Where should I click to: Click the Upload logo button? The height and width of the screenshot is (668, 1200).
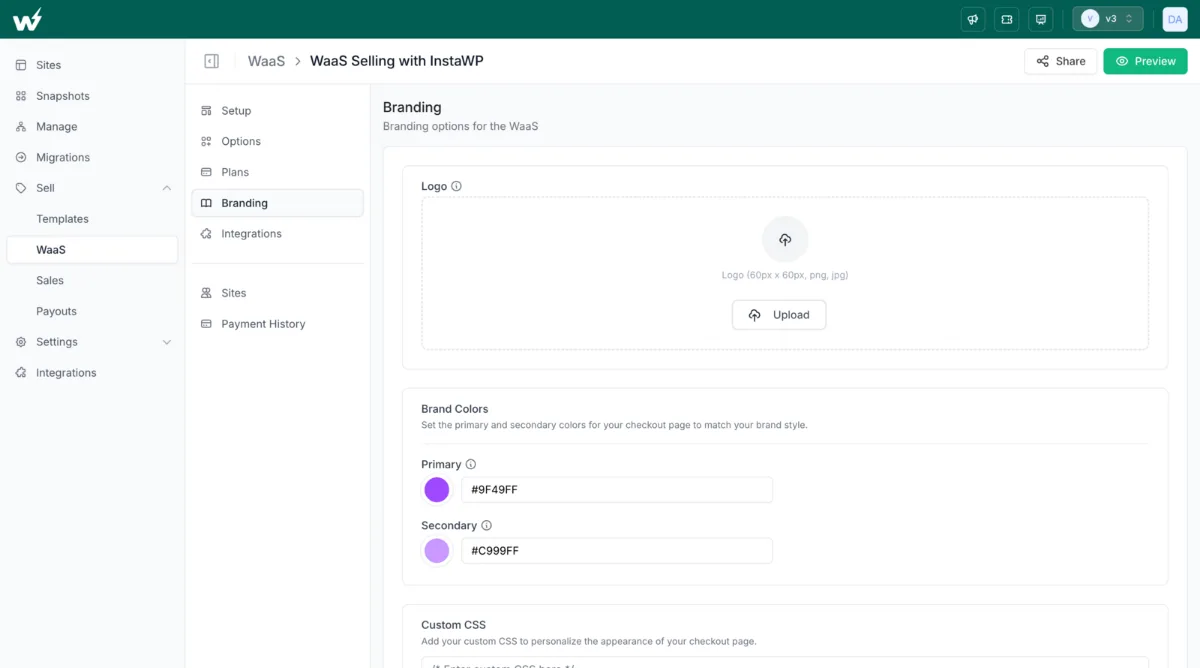point(779,315)
